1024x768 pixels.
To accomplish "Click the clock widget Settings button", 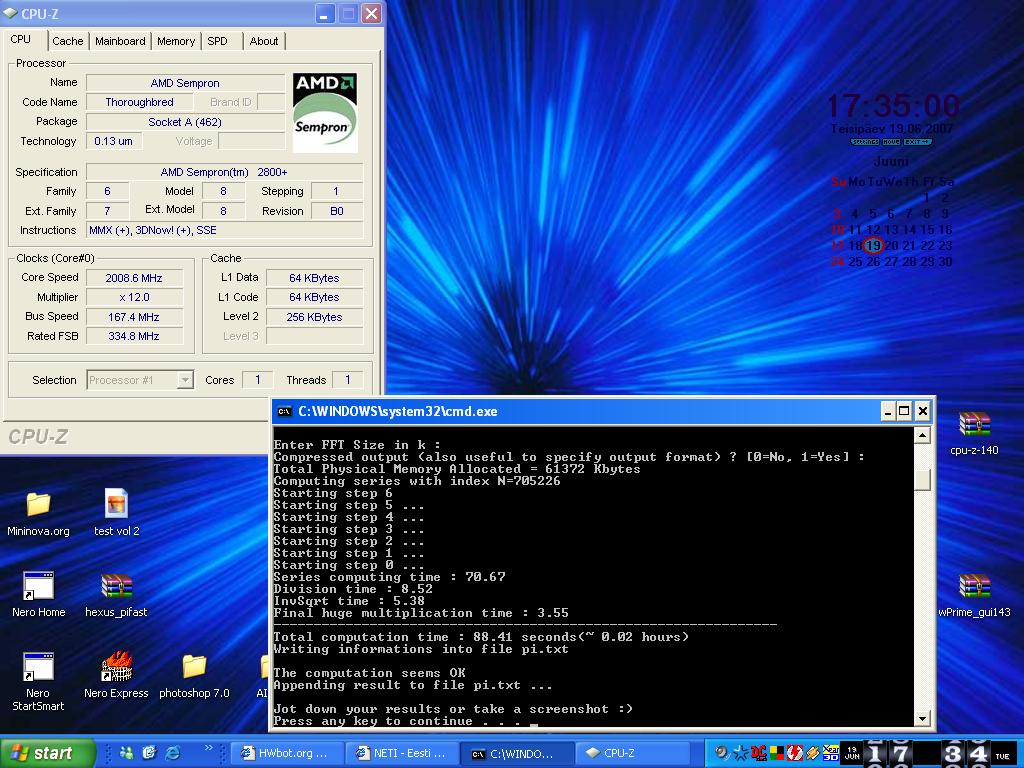I will tap(865, 142).
